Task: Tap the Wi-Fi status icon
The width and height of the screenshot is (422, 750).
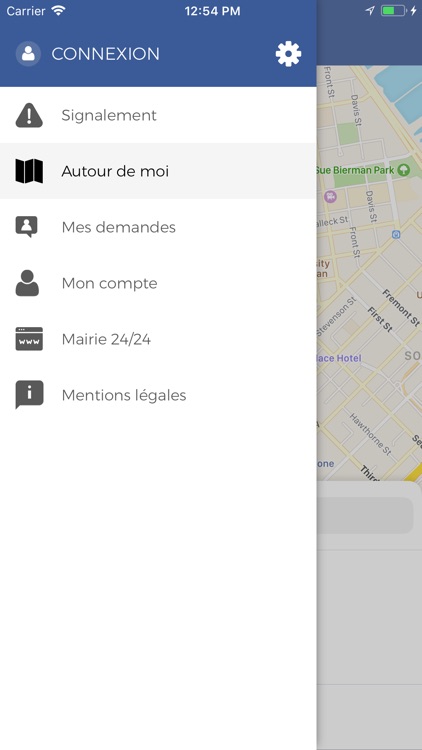Action: coord(58,11)
